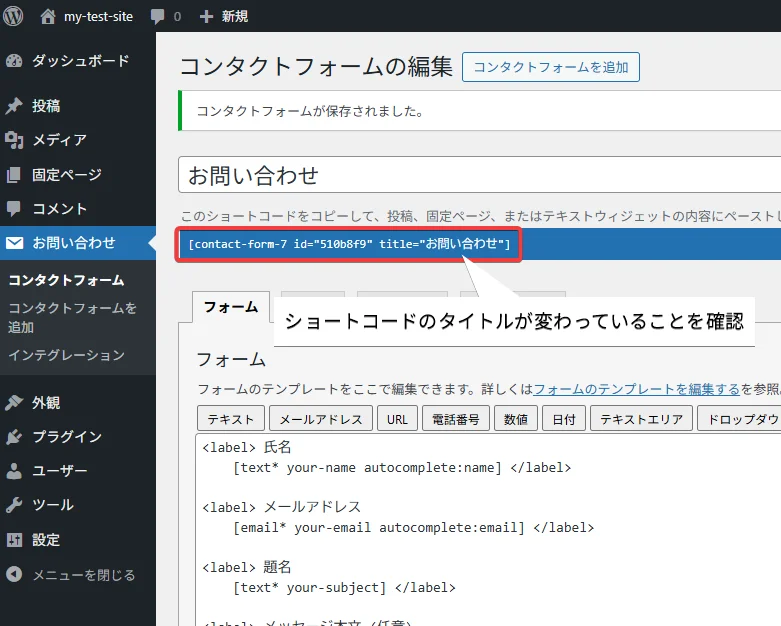Image resolution: width=781 pixels, height=626 pixels.
Task: Click the WordPress logo icon
Action: [13, 16]
